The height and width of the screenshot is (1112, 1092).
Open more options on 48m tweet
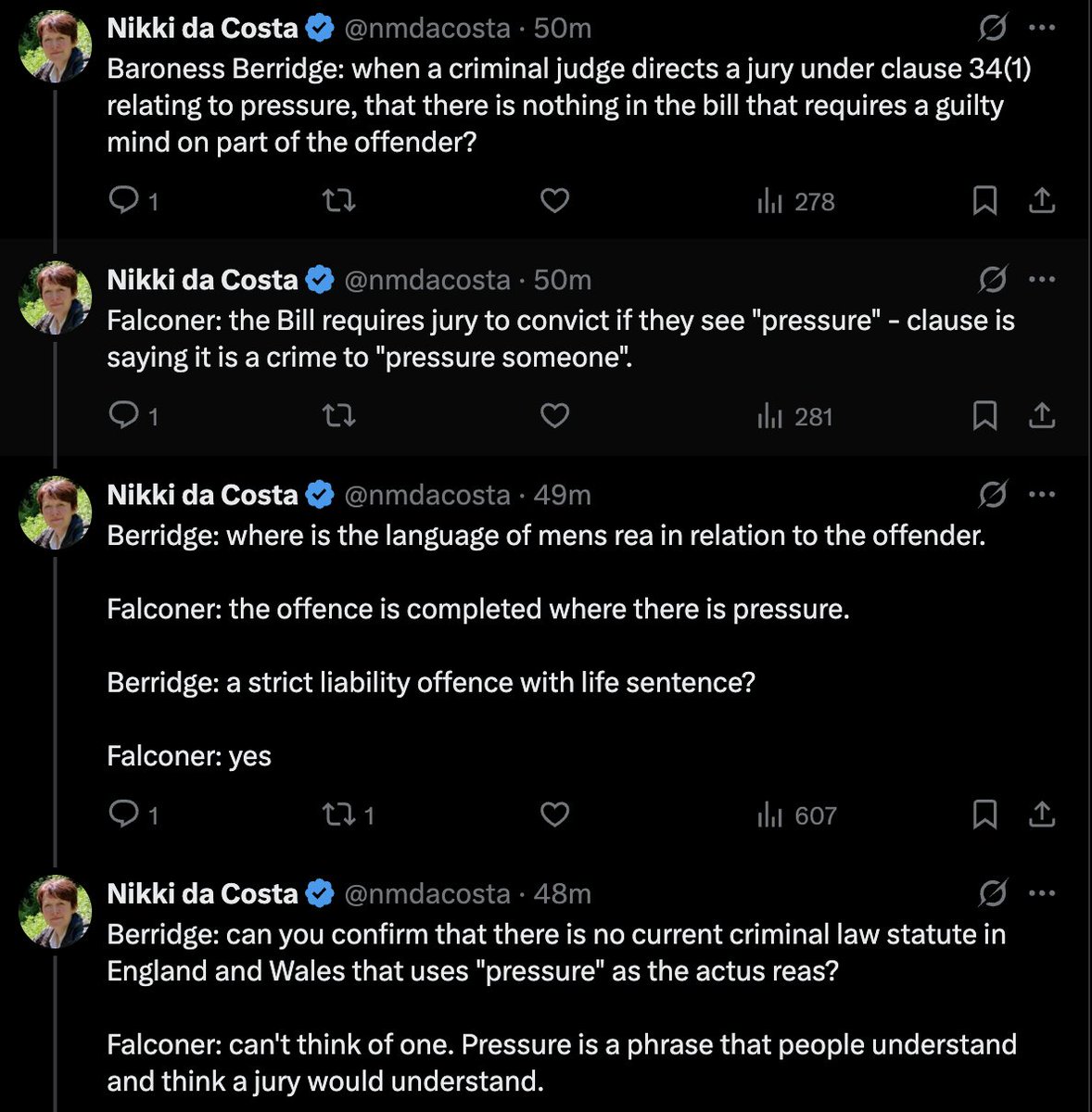pyautogui.click(x=1042, y=893)
